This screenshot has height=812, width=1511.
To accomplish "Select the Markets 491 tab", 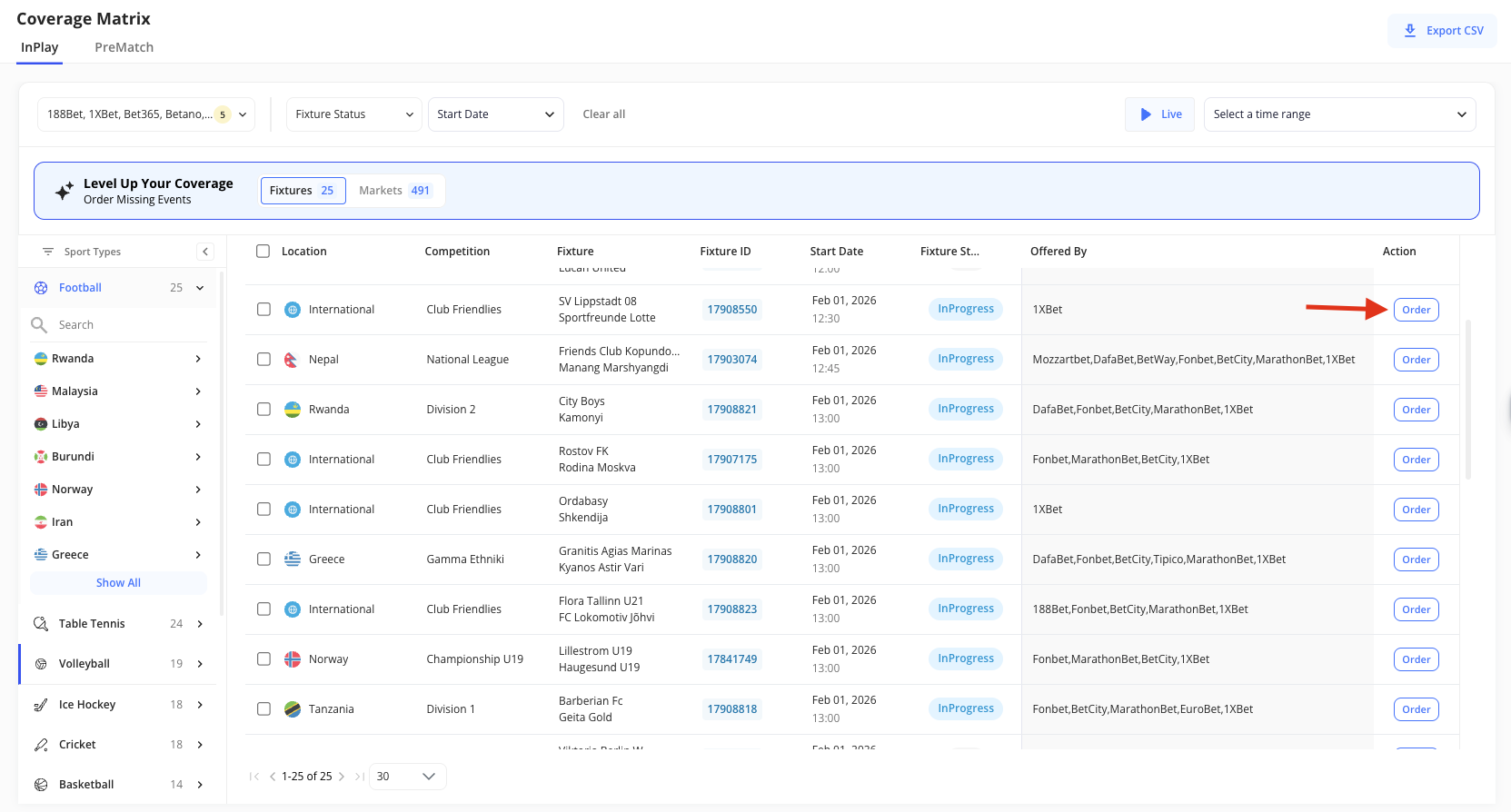I will pos(394,191).
